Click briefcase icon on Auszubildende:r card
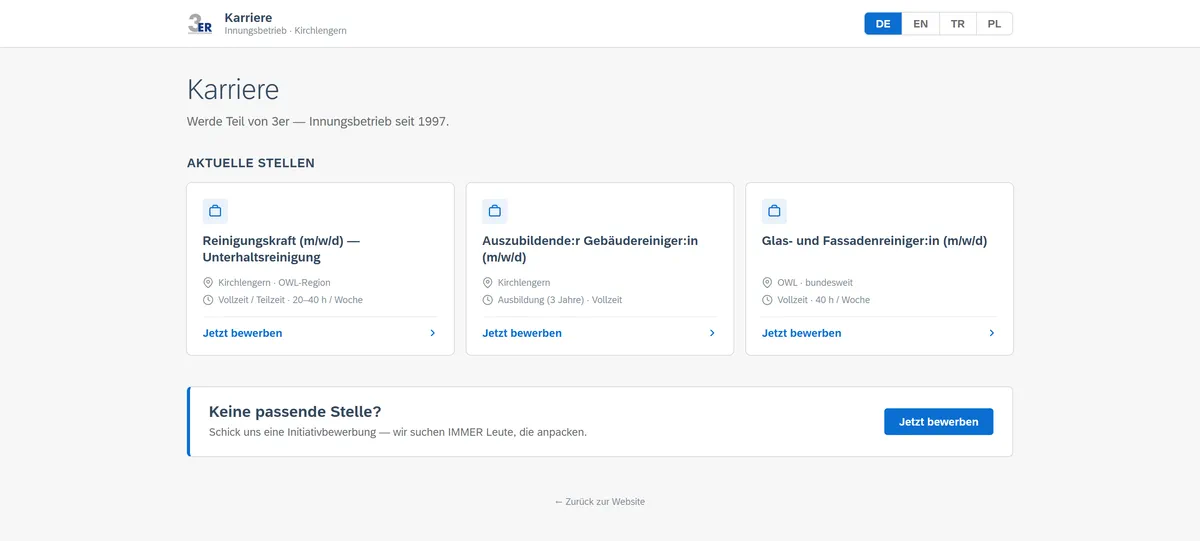Image resolution: width=1200 pixels, height=541 pixels. 495,211
